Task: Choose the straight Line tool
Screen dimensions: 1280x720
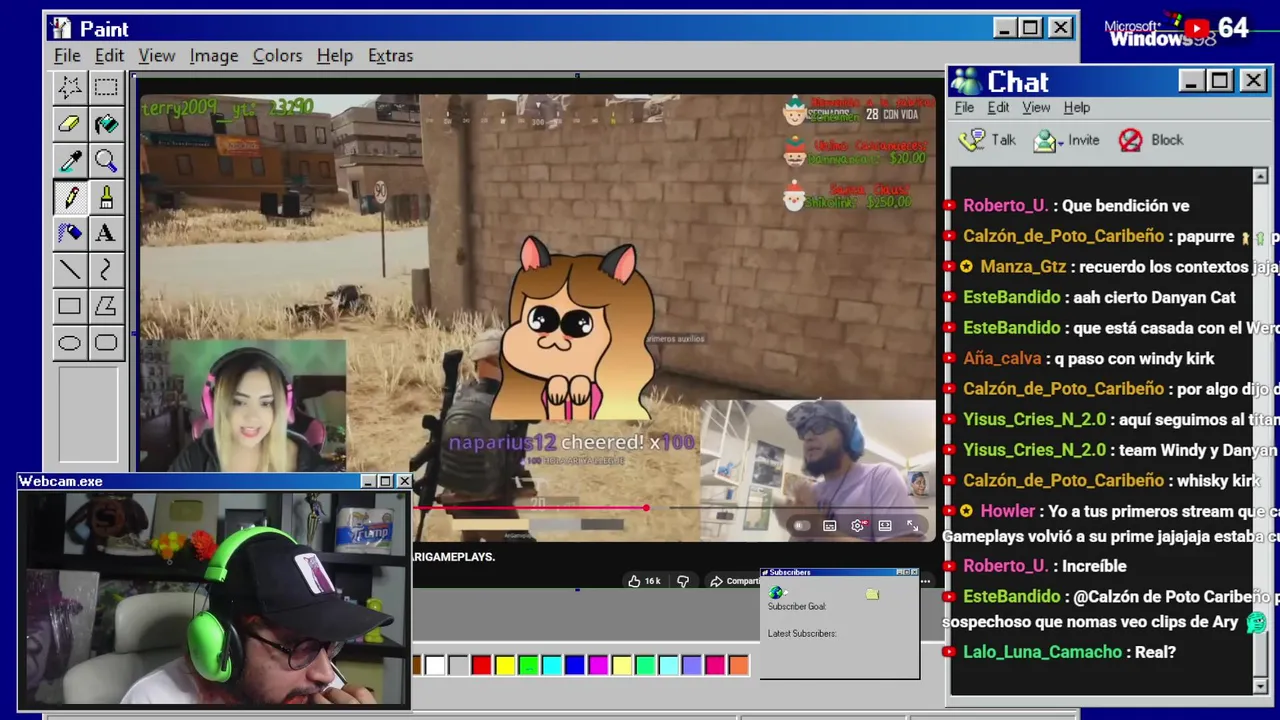Action: (x=69, y=270)
